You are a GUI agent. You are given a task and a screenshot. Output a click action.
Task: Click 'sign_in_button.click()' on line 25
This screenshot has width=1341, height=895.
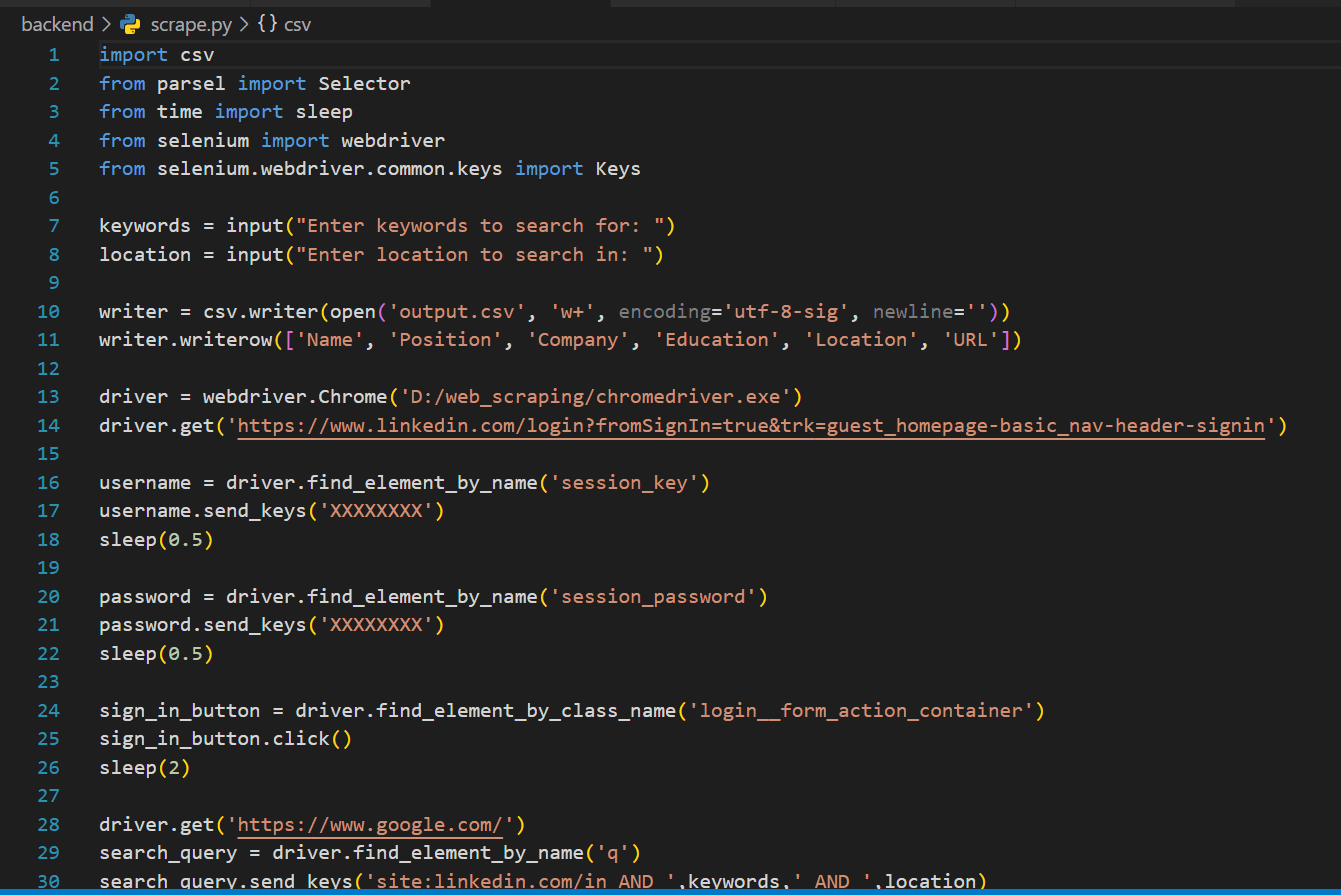tap(226, 739)
